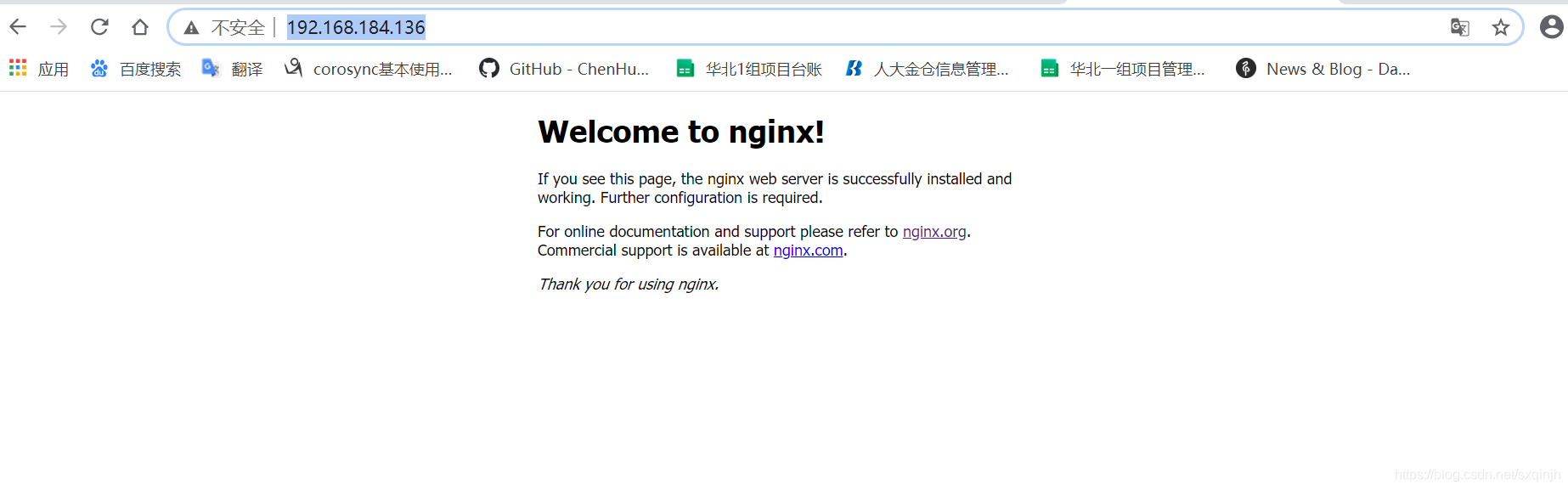Click the browser forward arrow
Image resolution: width=1568 pixels, height=490 pixels.
59,27
